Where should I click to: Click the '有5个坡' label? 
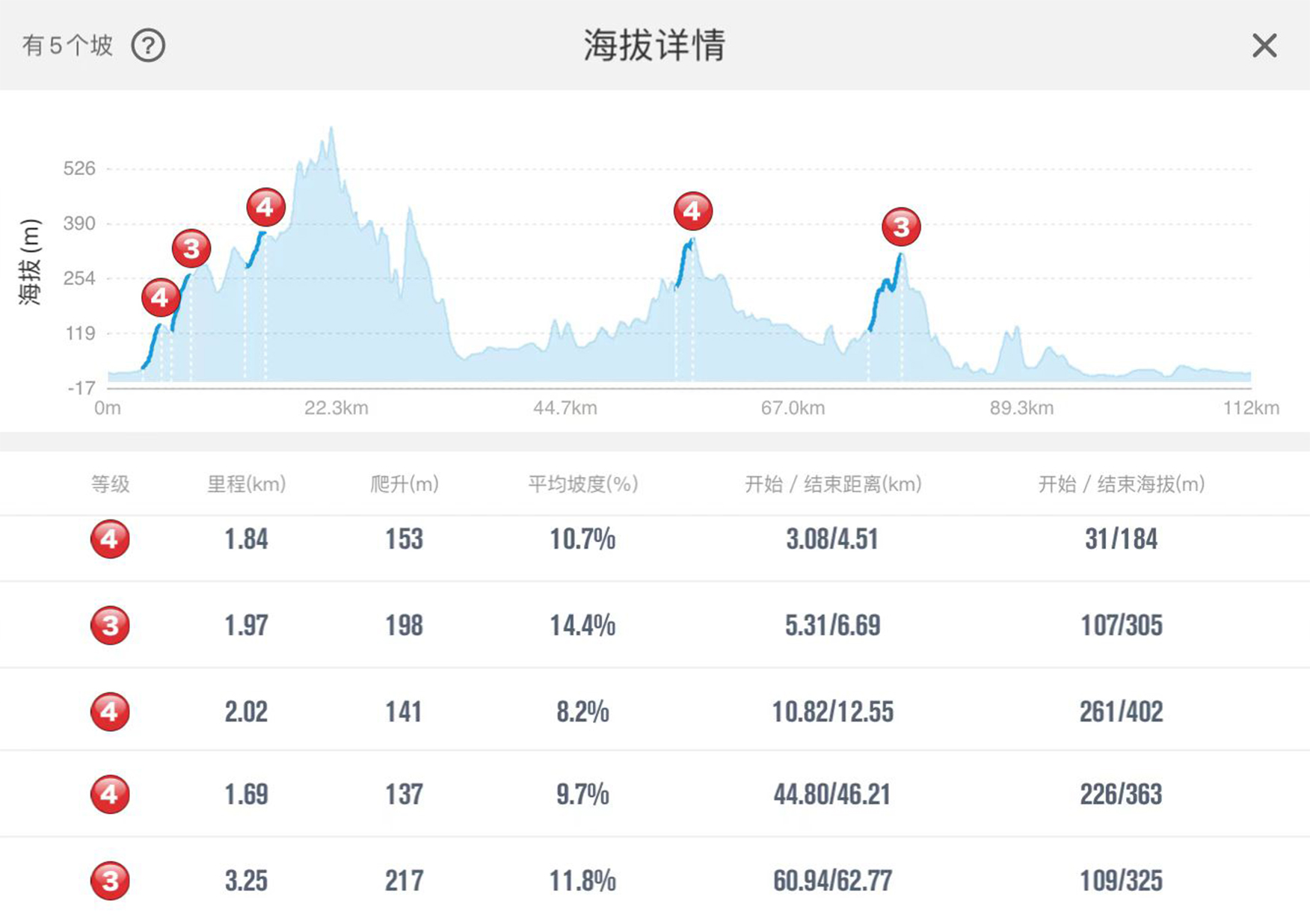click(67, 46)
